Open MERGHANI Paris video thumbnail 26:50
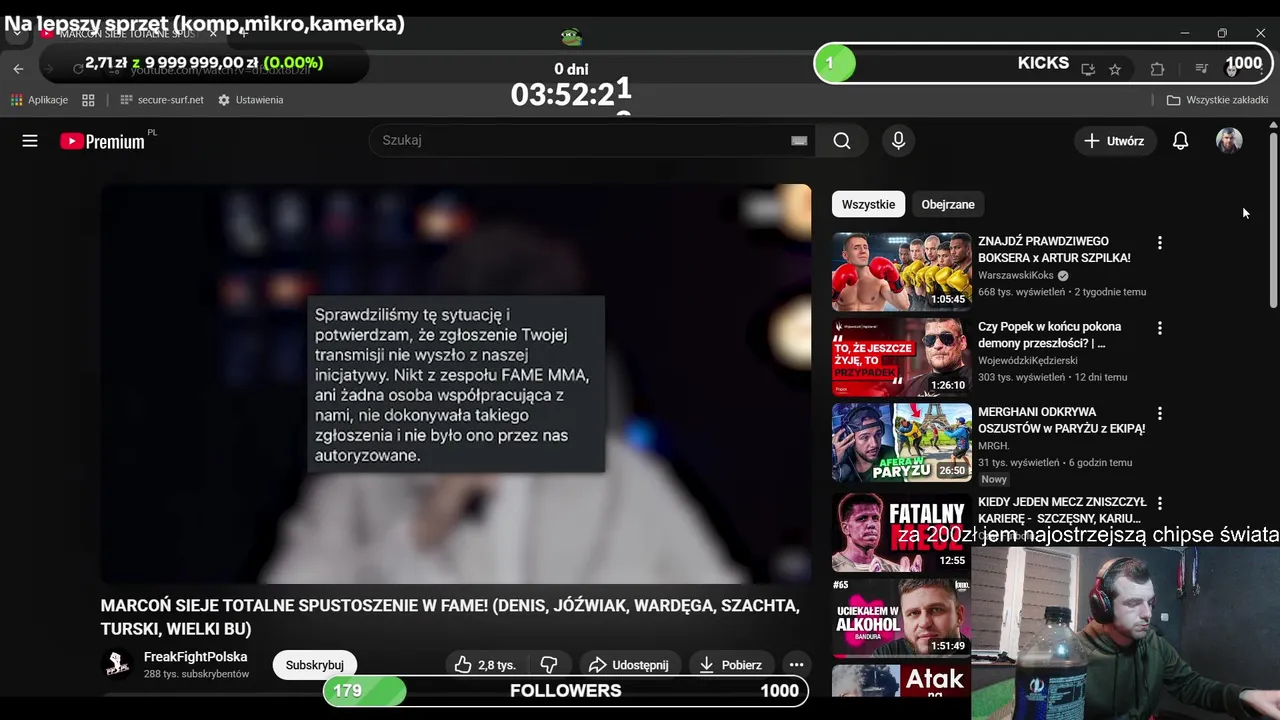The image size is (1280, 720). click(901, 442)
